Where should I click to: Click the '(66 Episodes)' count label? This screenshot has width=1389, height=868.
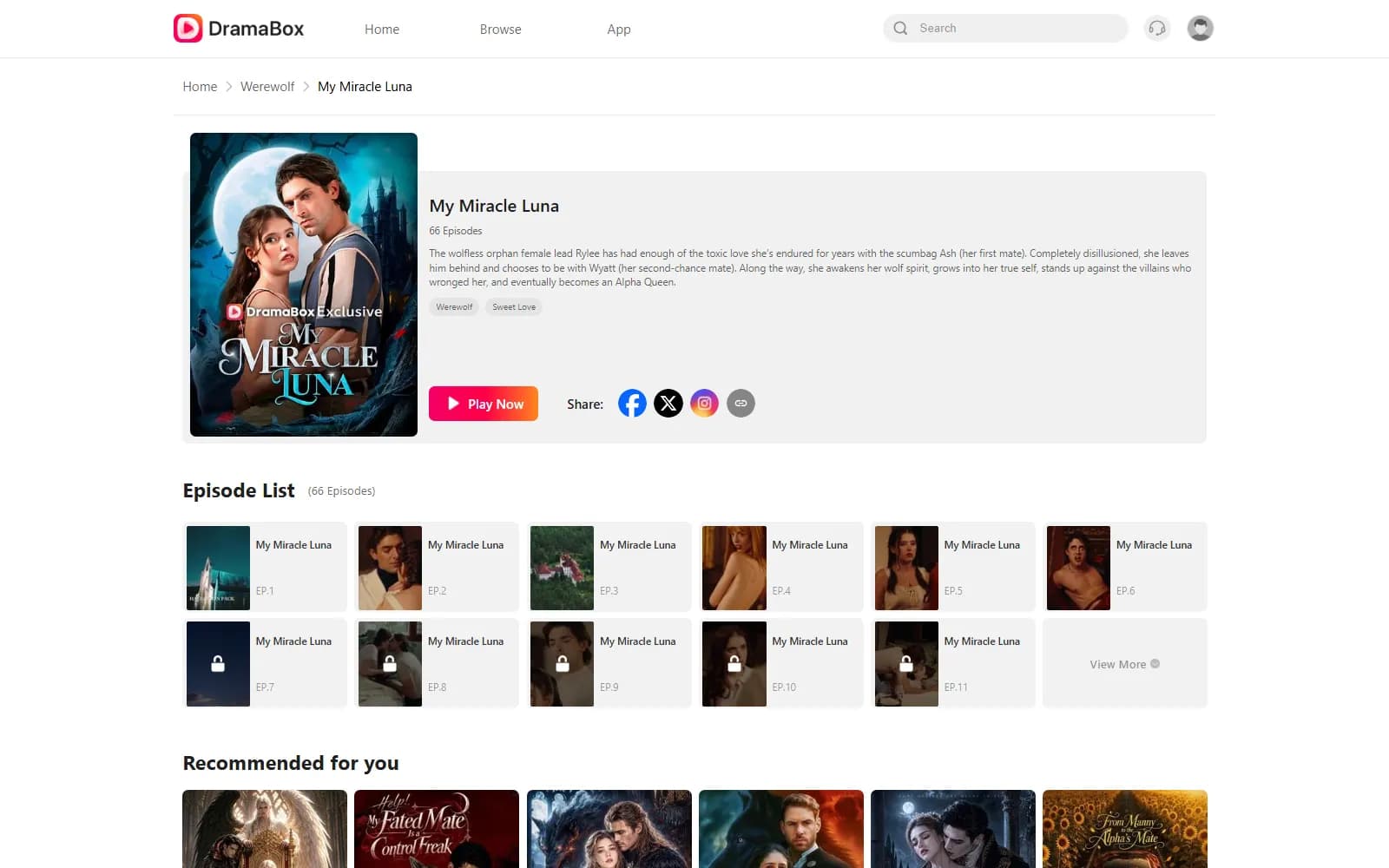point(342,491)
